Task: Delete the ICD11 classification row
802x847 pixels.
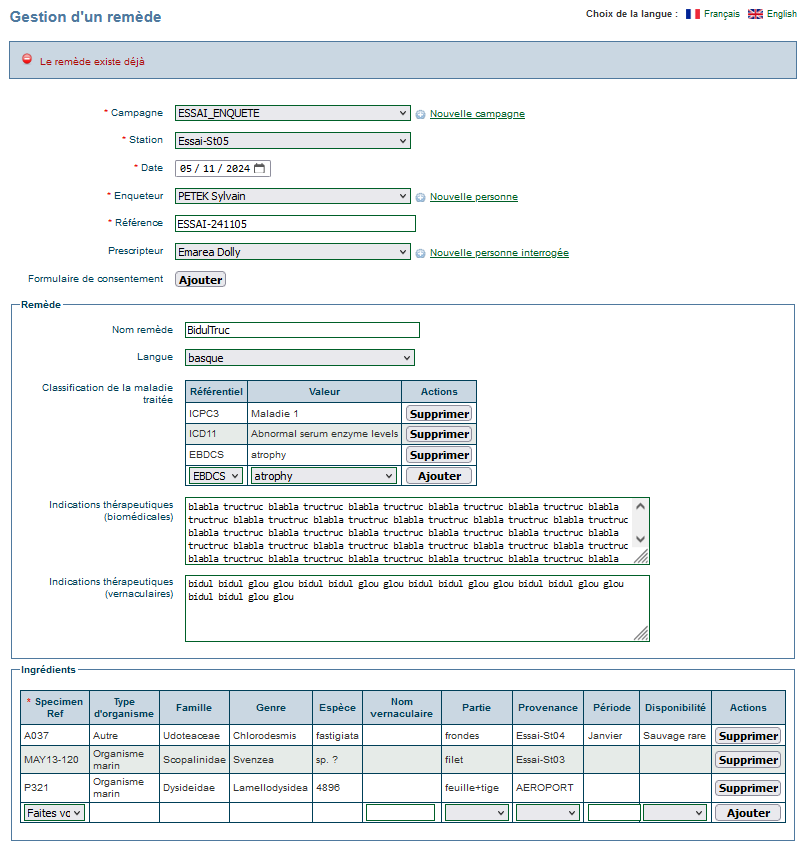Action: [x=439, y=434]
